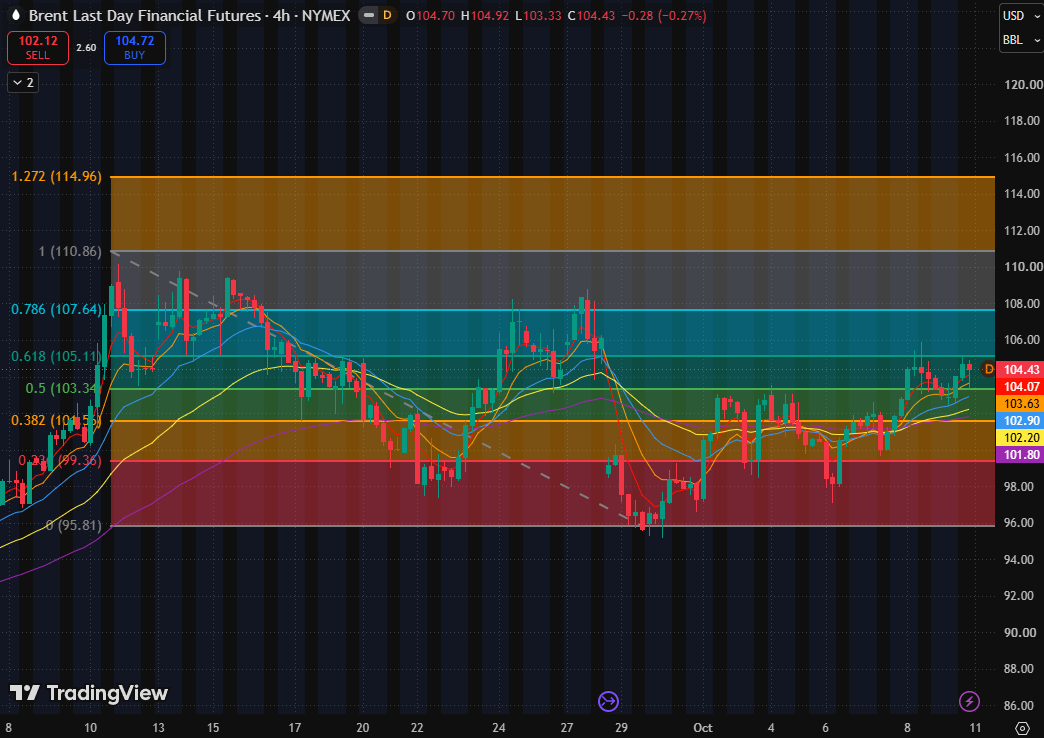Click the spread value 2.60
The image size is (1044, 738).
coord(86,48)
